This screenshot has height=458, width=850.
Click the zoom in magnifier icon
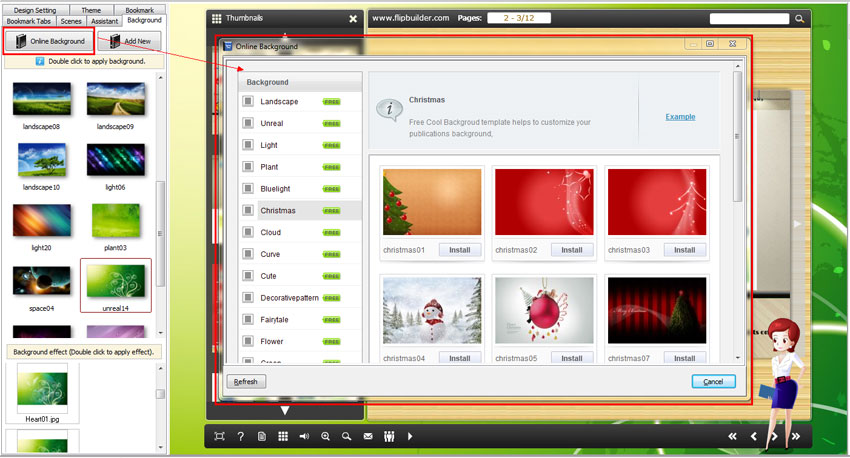[325, 436]
